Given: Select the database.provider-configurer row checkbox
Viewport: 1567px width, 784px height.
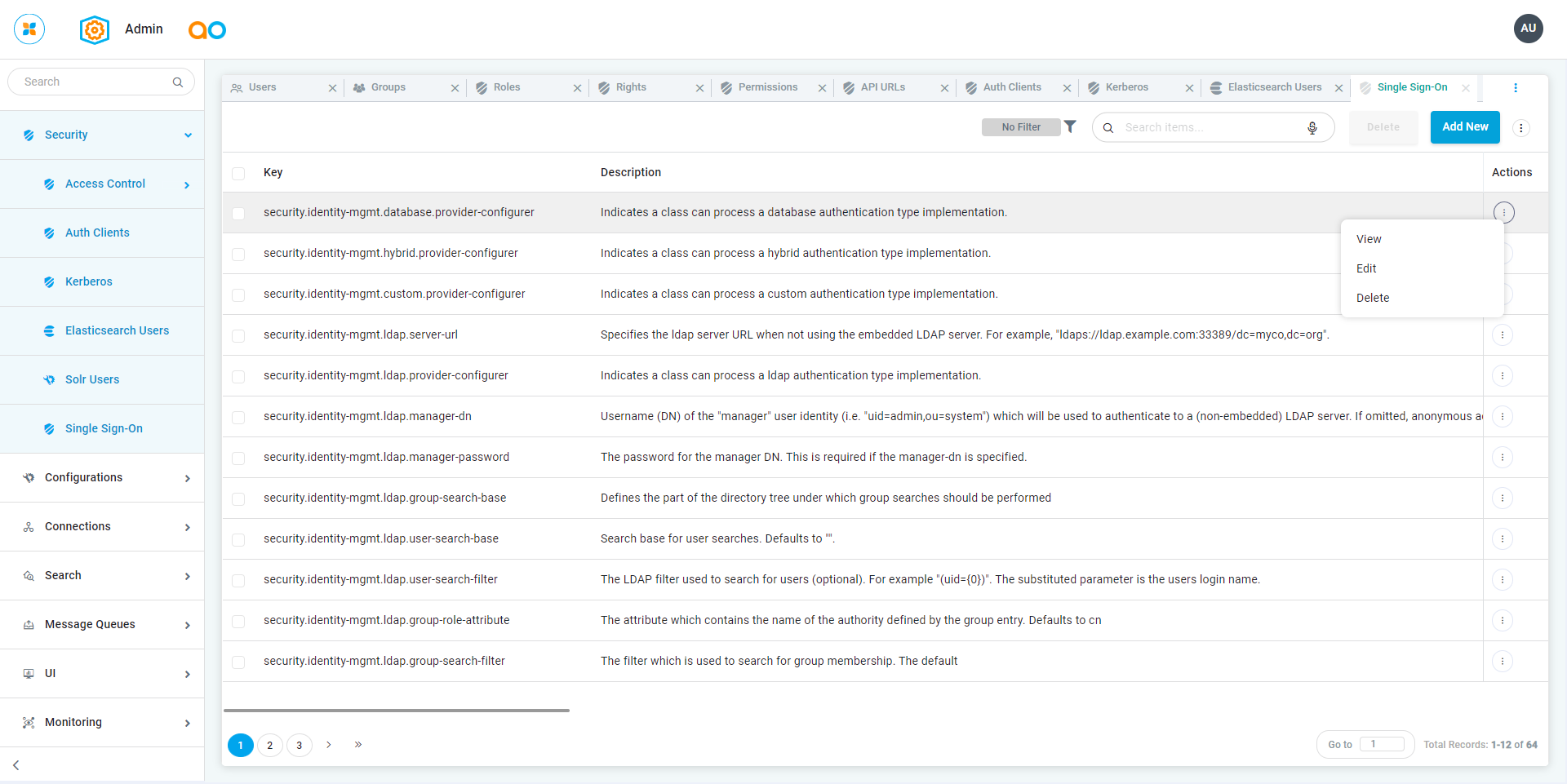Looking at the screenshot, I should pos(238,213).
